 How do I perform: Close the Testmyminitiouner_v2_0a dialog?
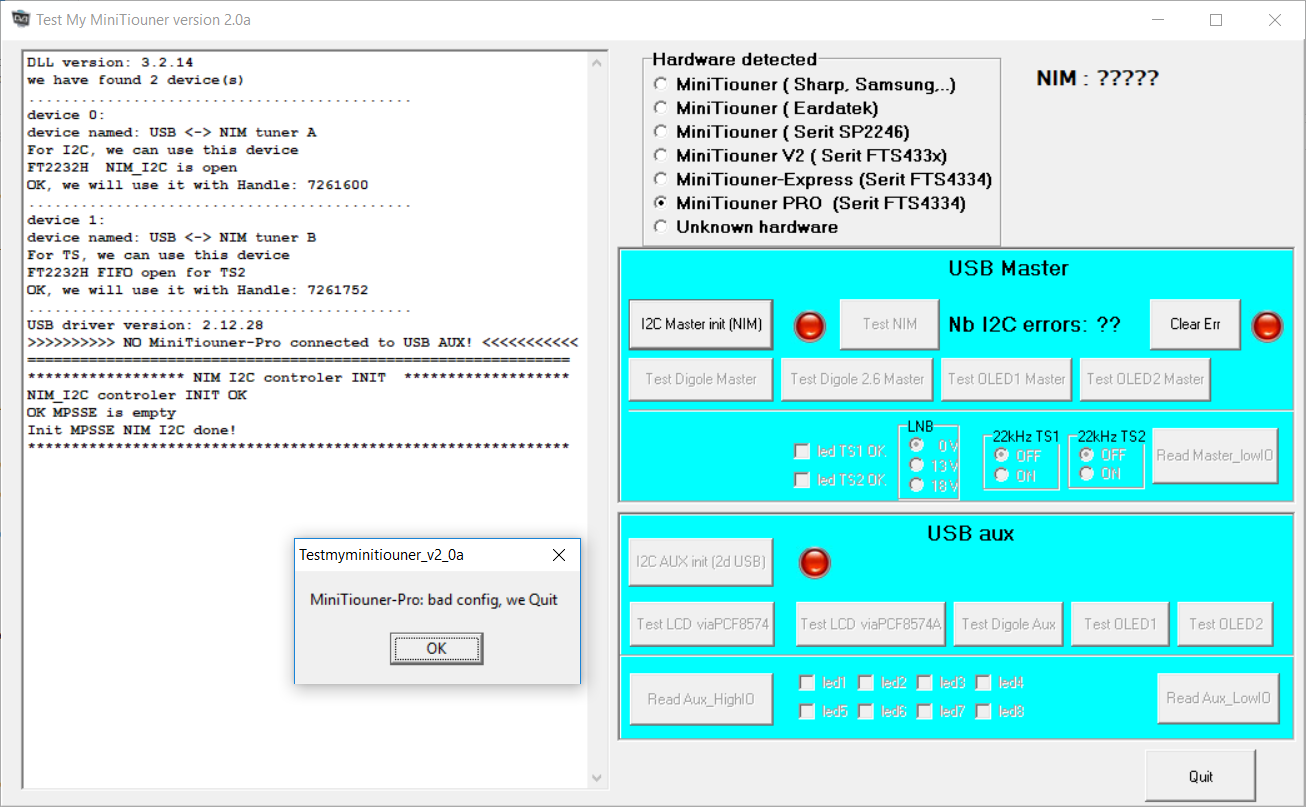pyautogui.click(x=559, y=555)
